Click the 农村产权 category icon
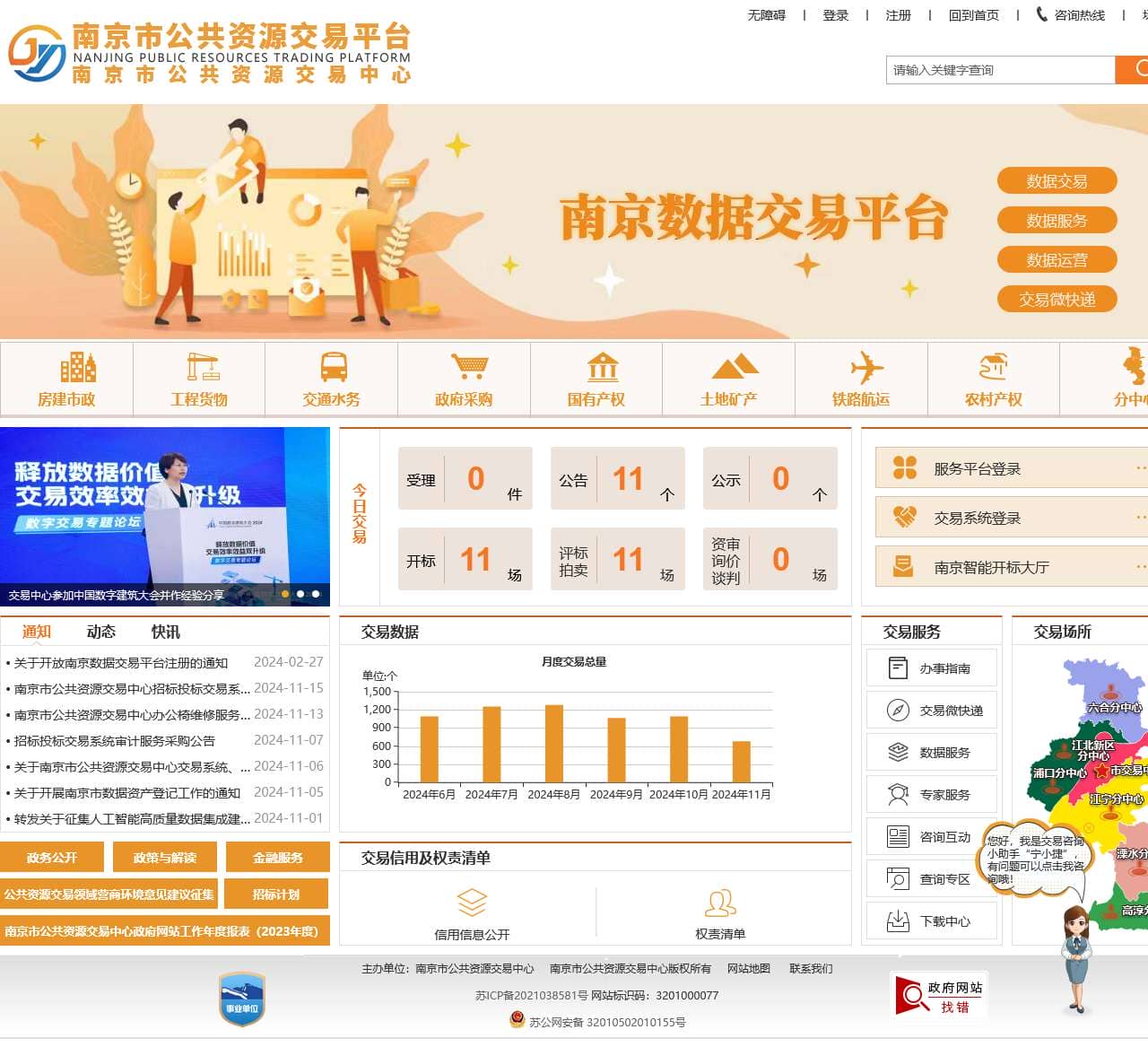 [x=993, y=367]
